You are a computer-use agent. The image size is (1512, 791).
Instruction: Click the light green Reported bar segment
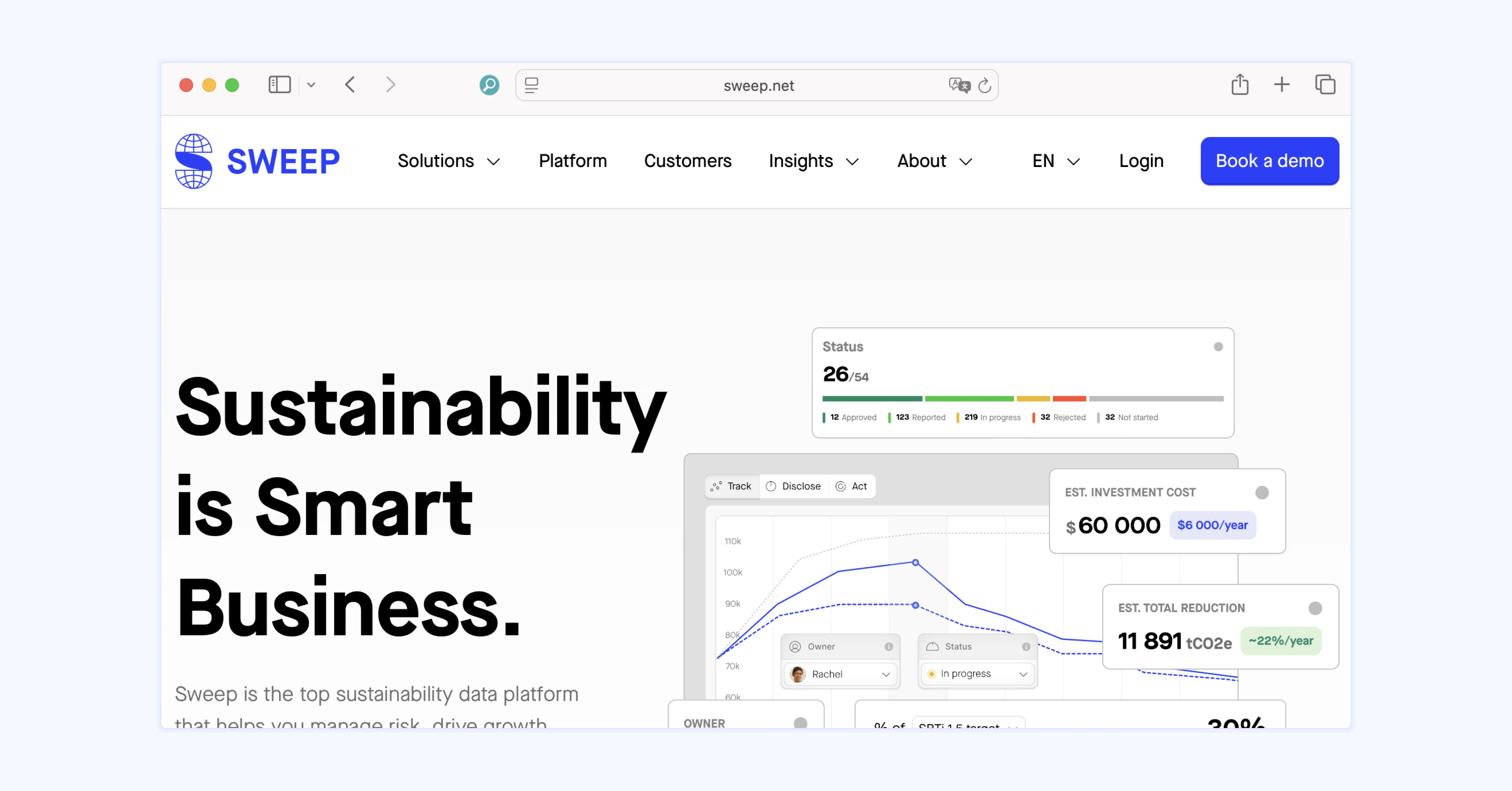[969, 398]
